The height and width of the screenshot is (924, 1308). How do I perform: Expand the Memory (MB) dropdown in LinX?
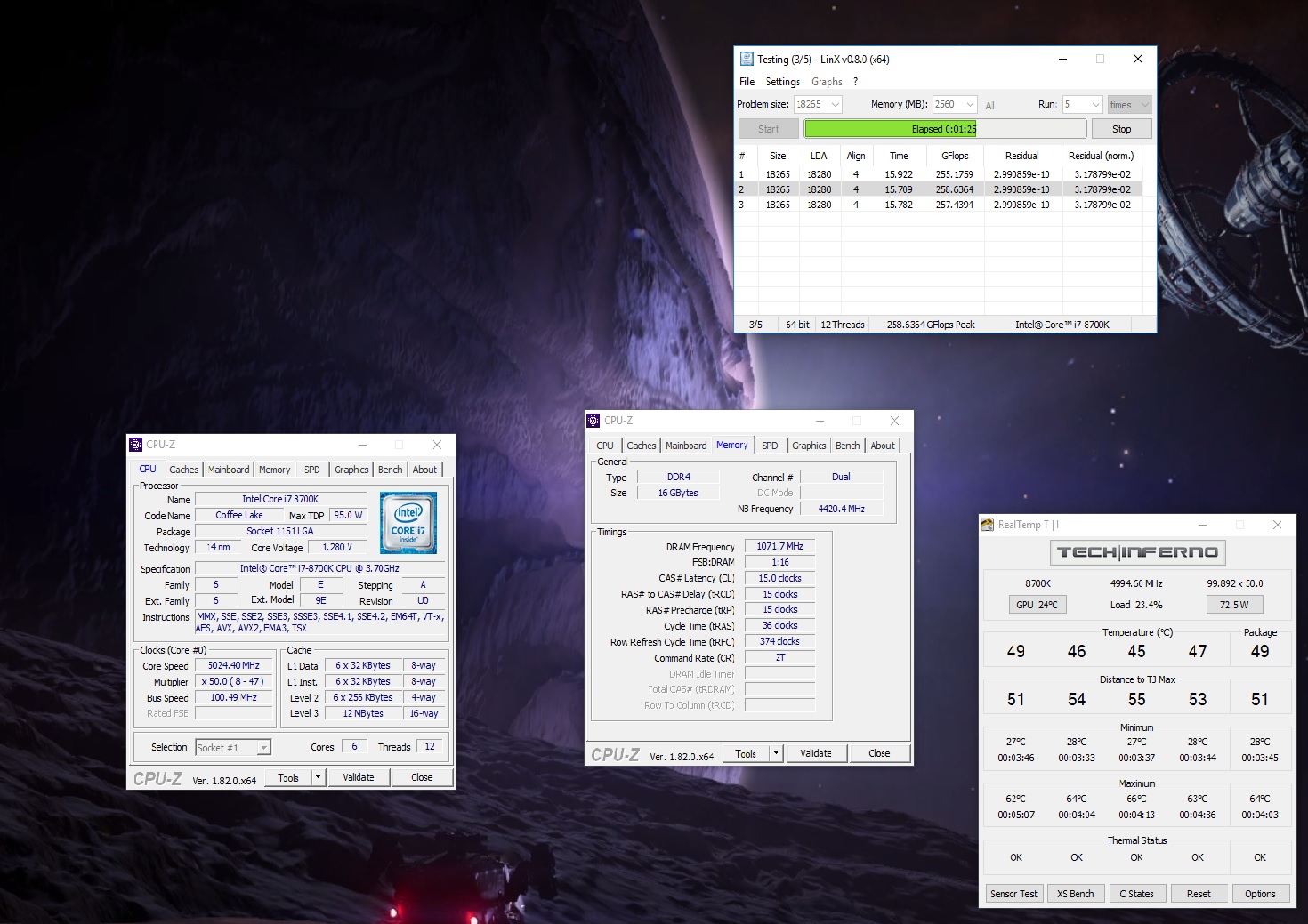point(970,105)
